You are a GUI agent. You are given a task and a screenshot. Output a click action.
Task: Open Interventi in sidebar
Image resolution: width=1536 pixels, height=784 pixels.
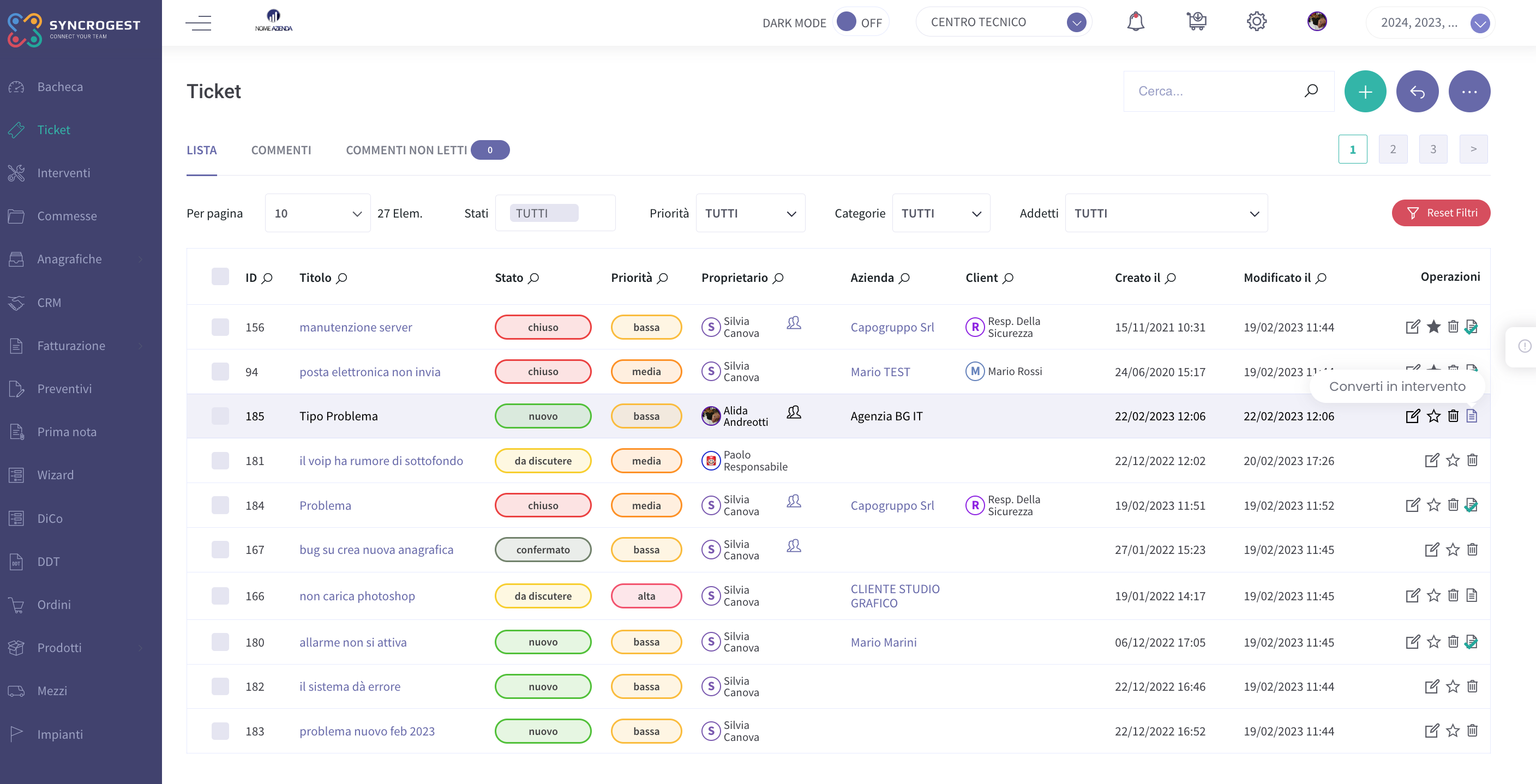63,173
